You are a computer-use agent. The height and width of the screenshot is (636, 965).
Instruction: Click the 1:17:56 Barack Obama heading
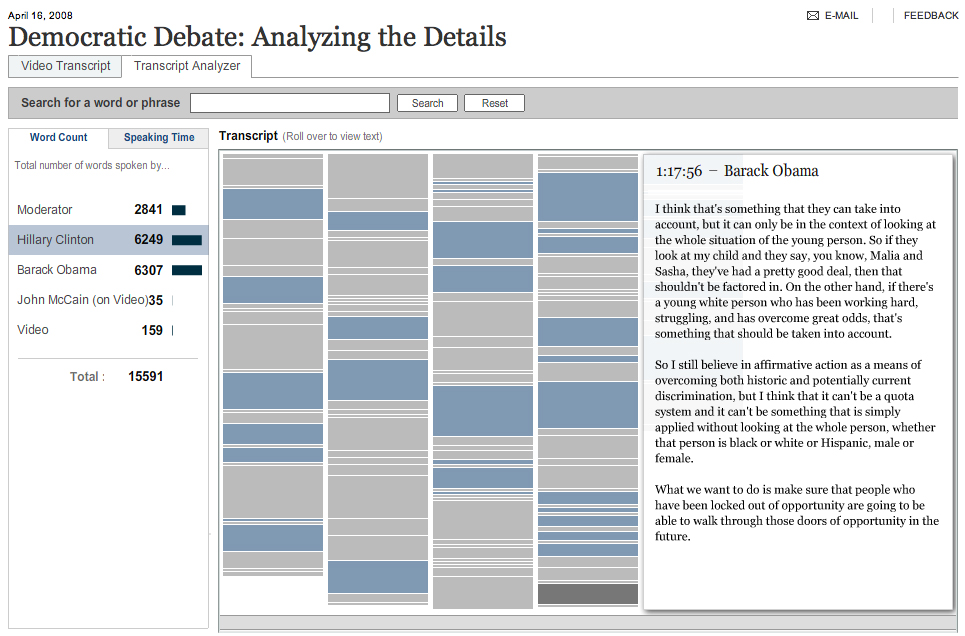pos(737,171)
